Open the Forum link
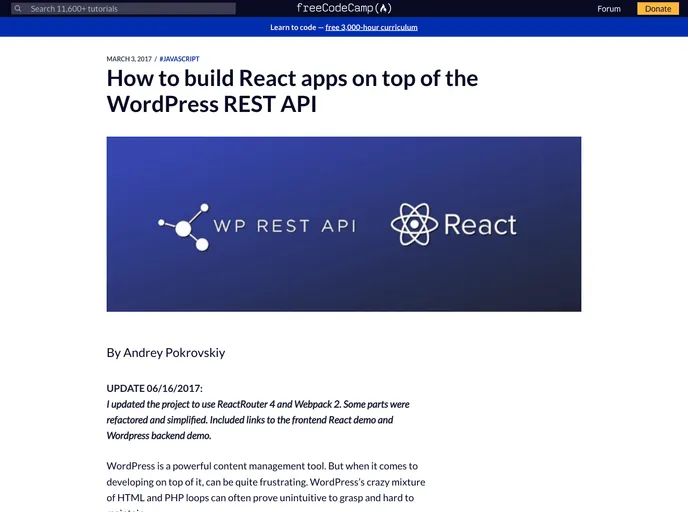688x512 pixels. coord(609,8)
